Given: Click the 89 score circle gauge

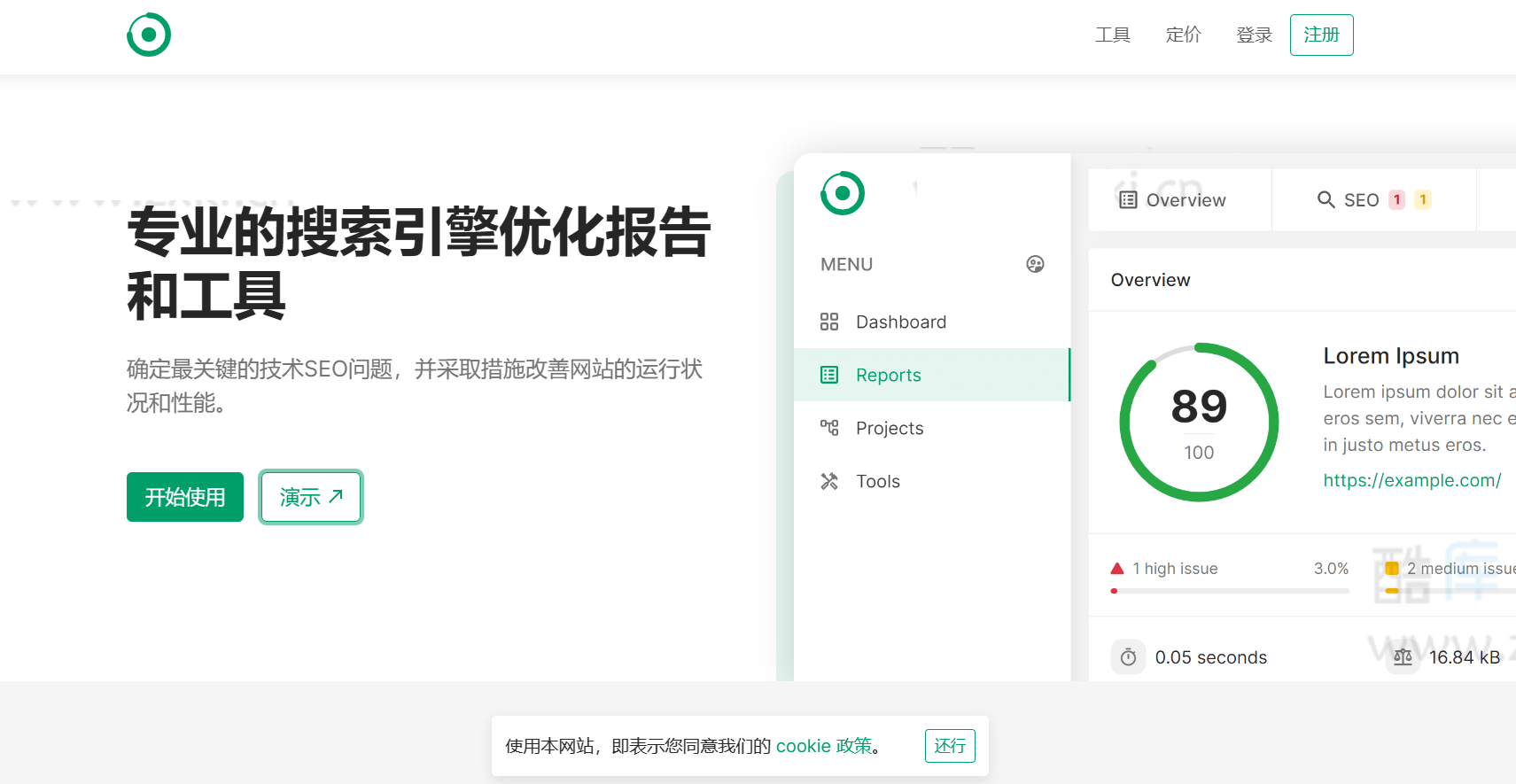Looking at the screenshot, I should point(1199,423).
